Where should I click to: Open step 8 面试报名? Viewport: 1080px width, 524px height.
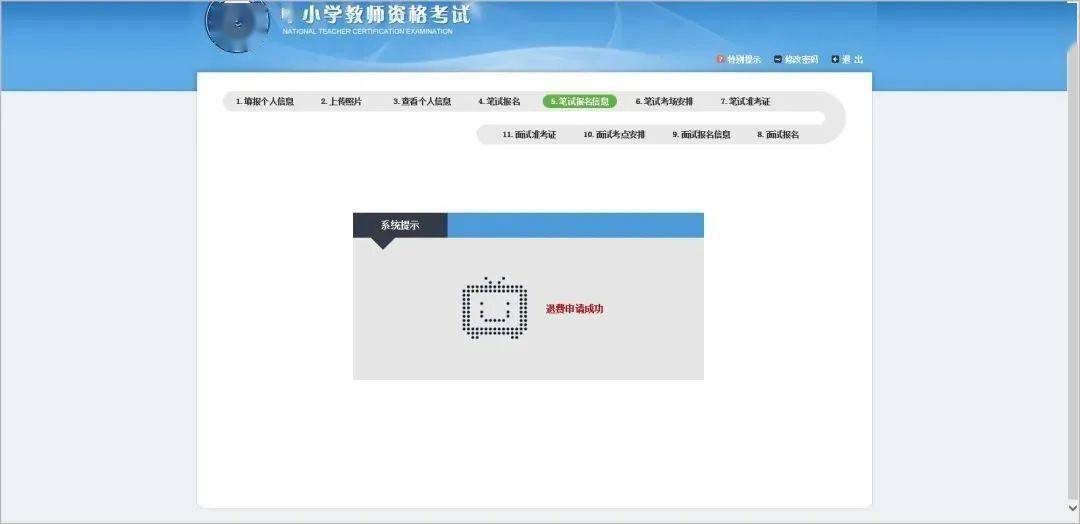point(778,134)
